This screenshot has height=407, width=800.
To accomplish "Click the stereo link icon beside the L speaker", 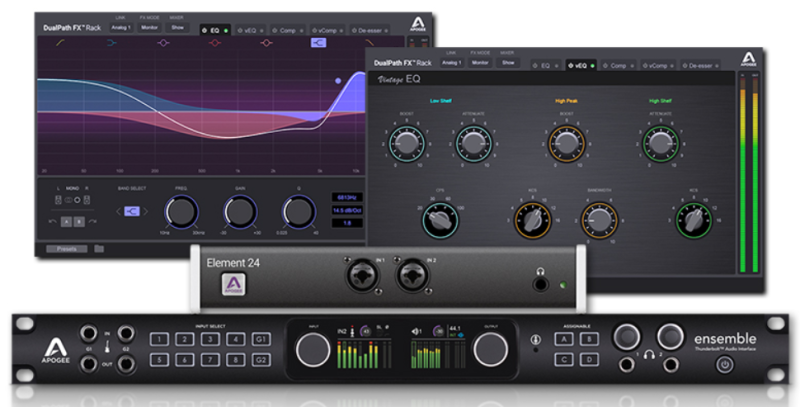I will (x=68, y=200).
